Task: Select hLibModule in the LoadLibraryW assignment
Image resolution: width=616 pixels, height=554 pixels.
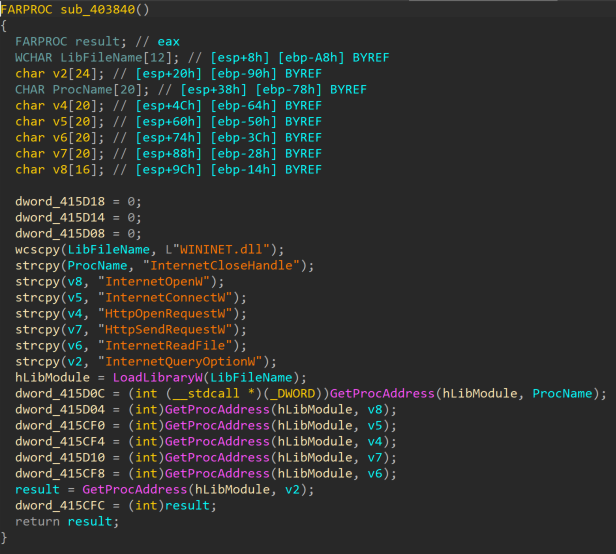Action: pos(52,378)
